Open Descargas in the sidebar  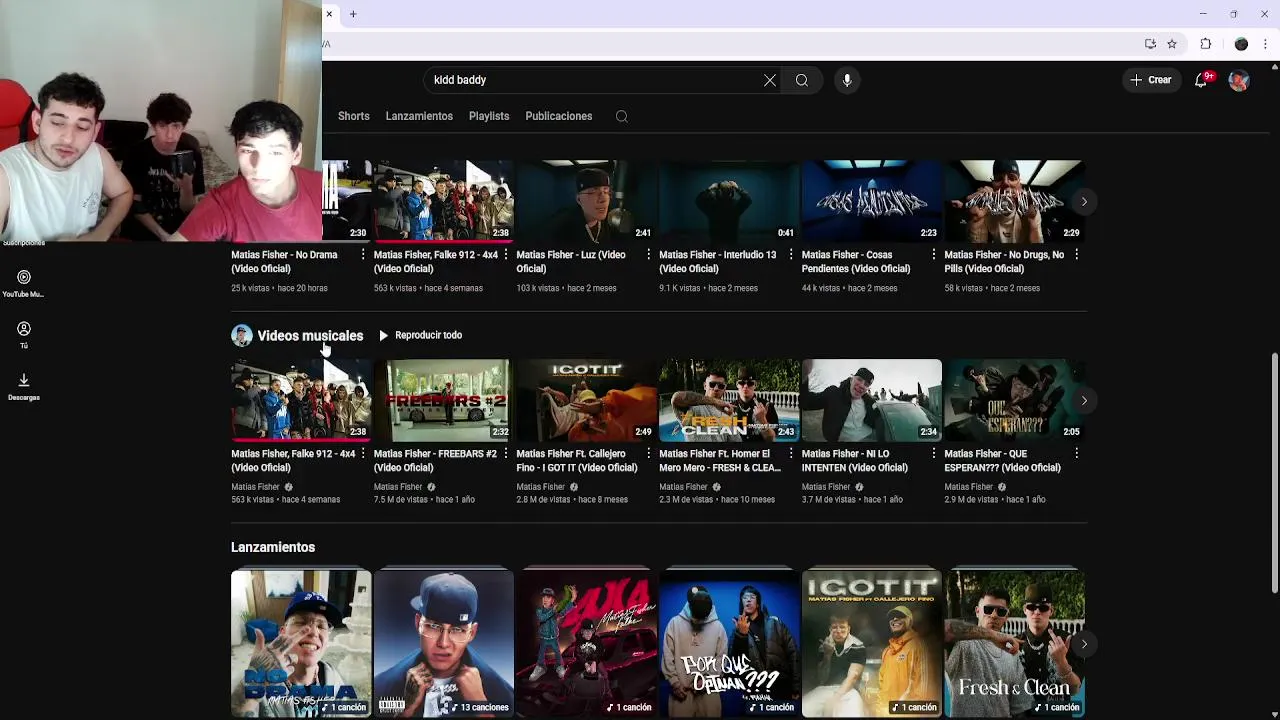click(x=23, y=387)
